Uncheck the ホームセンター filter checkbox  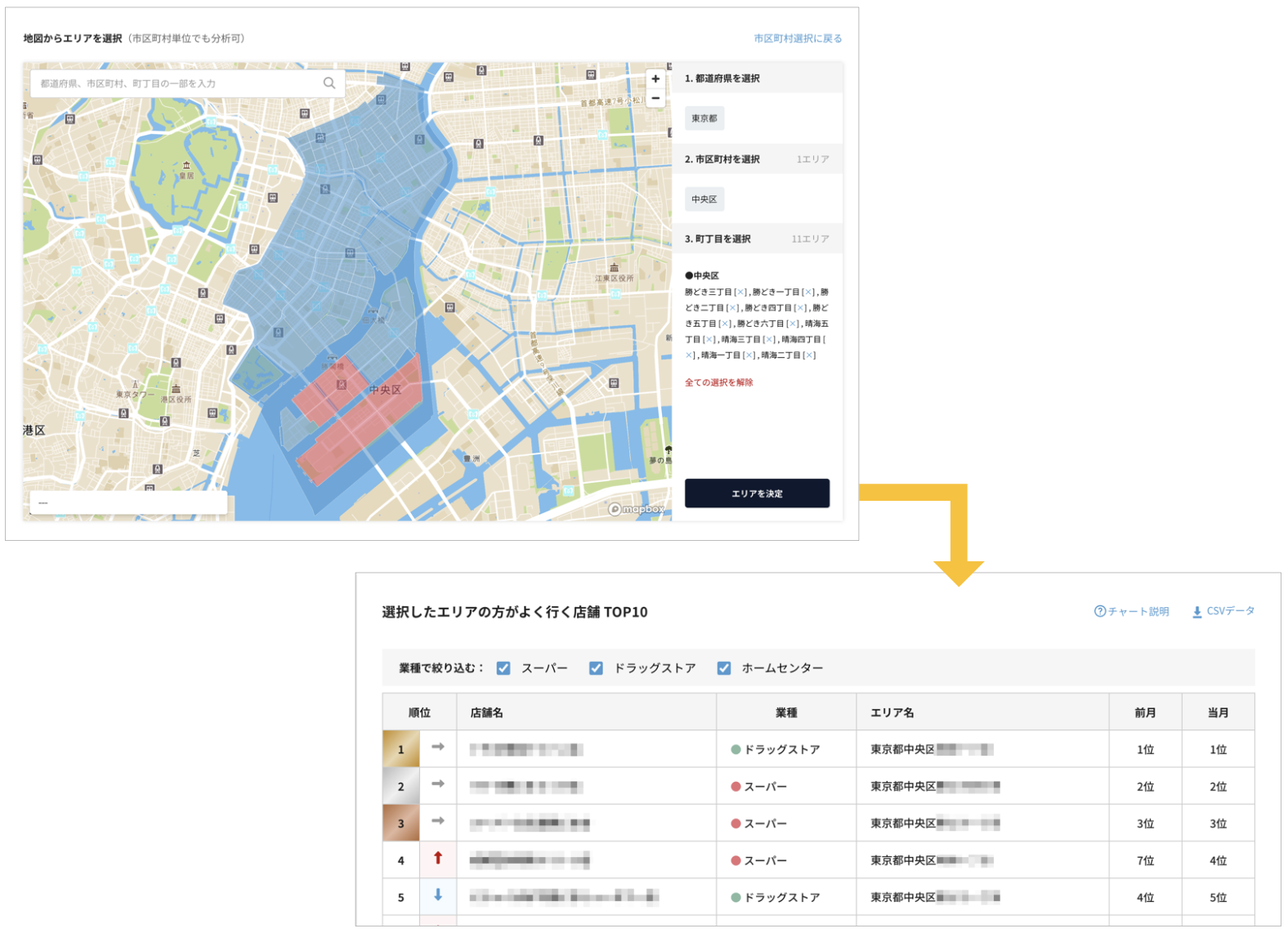click(x=724, y=668)
